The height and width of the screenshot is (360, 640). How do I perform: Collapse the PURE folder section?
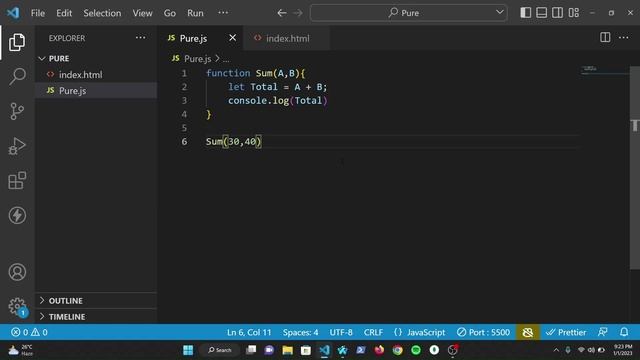click(x=96, y=58)
